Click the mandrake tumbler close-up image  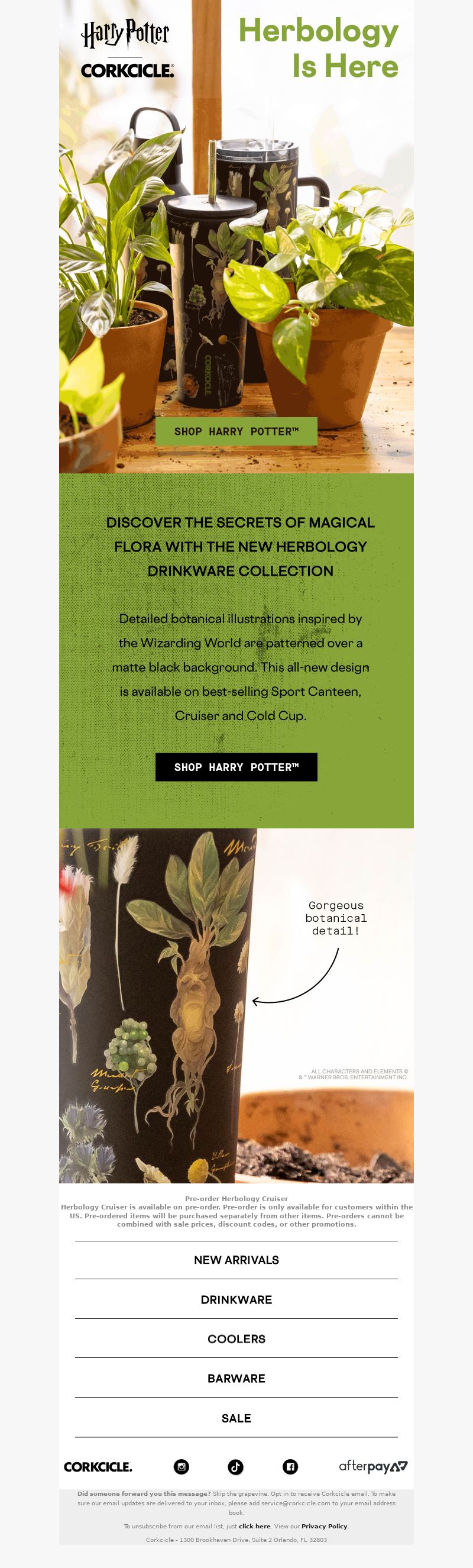point(237,1005)
